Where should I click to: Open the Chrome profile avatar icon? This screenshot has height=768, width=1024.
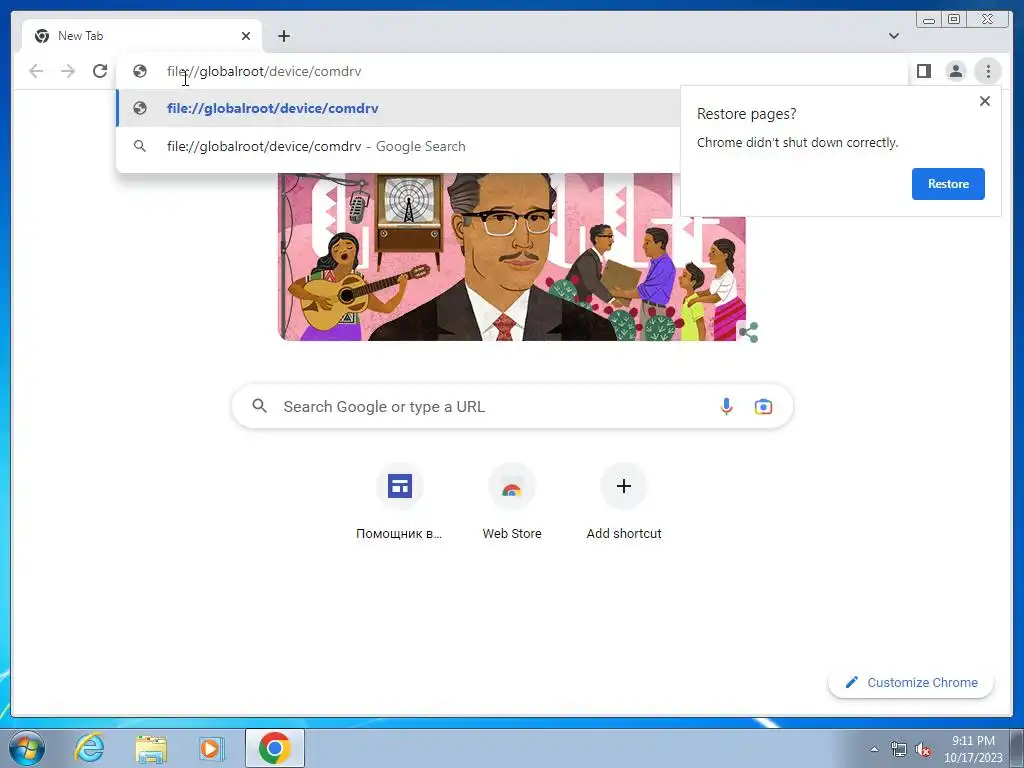(x=955, y=71)
